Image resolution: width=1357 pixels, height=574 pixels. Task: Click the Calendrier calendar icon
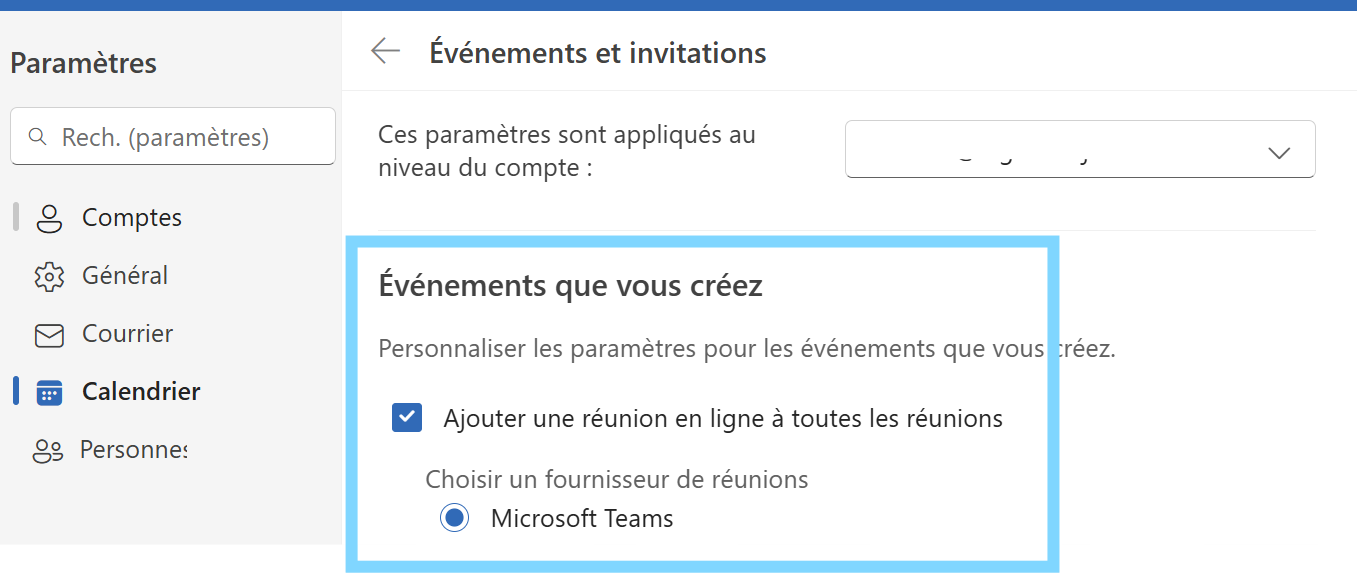48,392
